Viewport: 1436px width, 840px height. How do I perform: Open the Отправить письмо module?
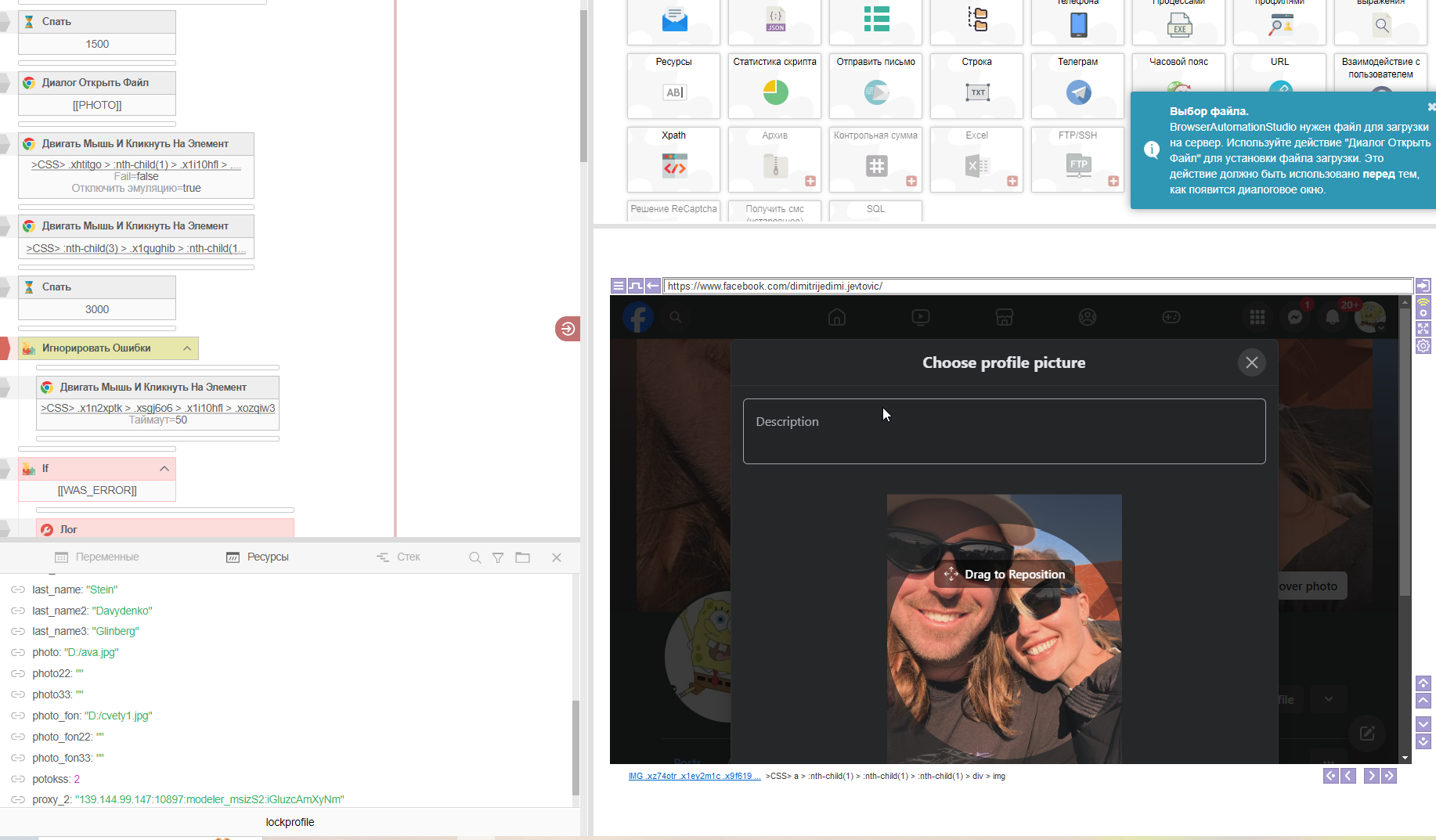(x=875, y=85)
